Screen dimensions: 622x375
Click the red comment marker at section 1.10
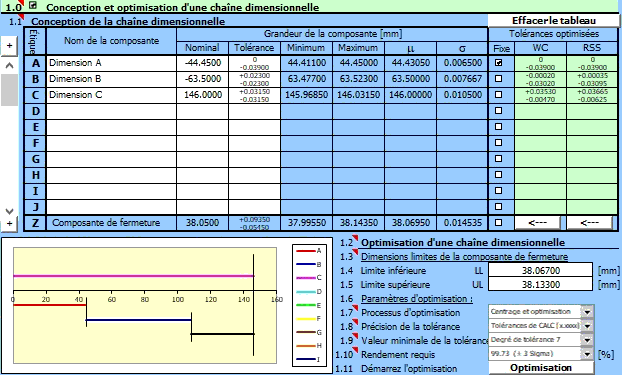point(355,350)
